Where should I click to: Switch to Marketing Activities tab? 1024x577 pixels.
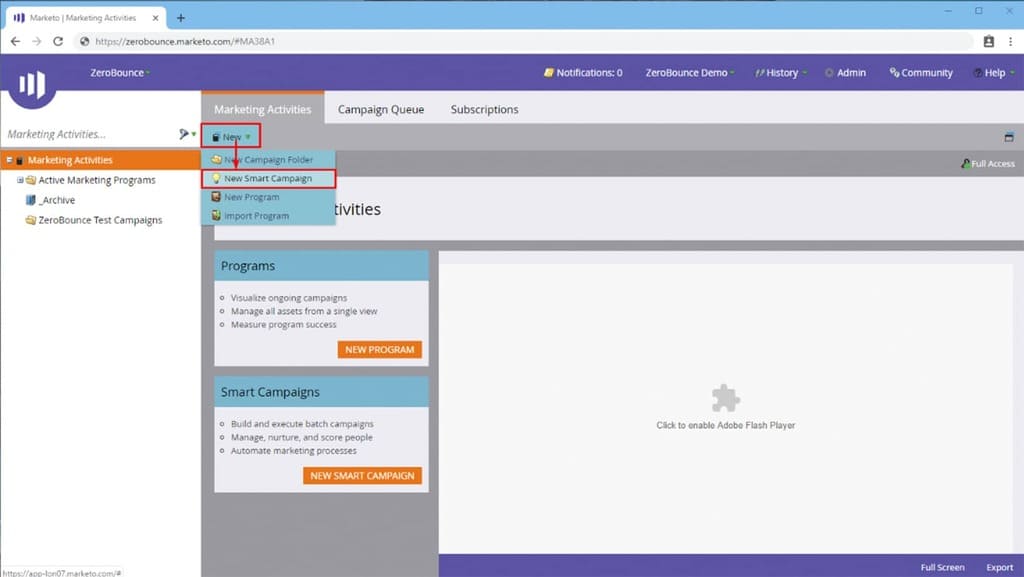click(263, 109)
